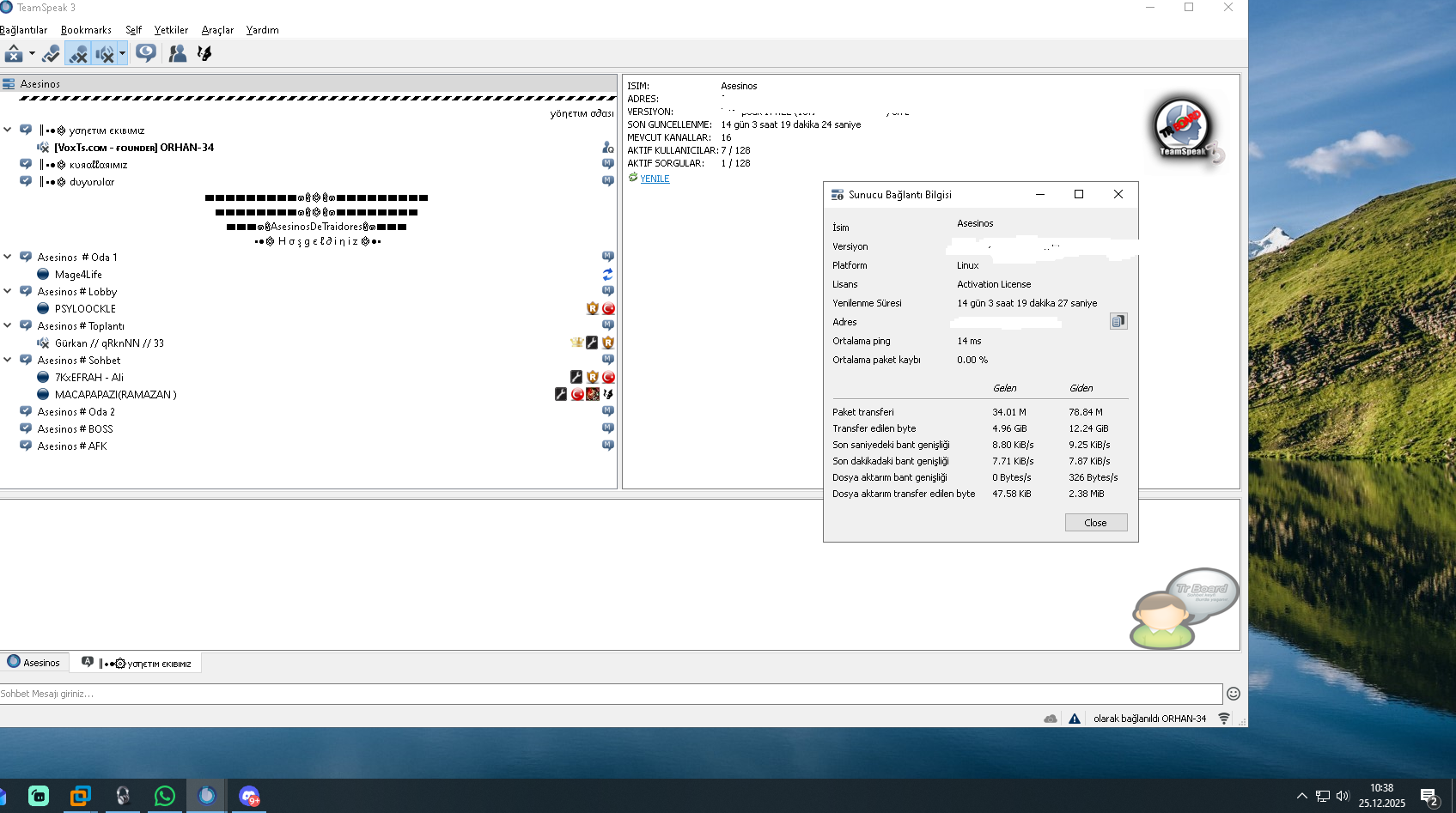Open the Windows notification center icon
The width and height of the screenshot is (1456, 813).
[1429, 797]
